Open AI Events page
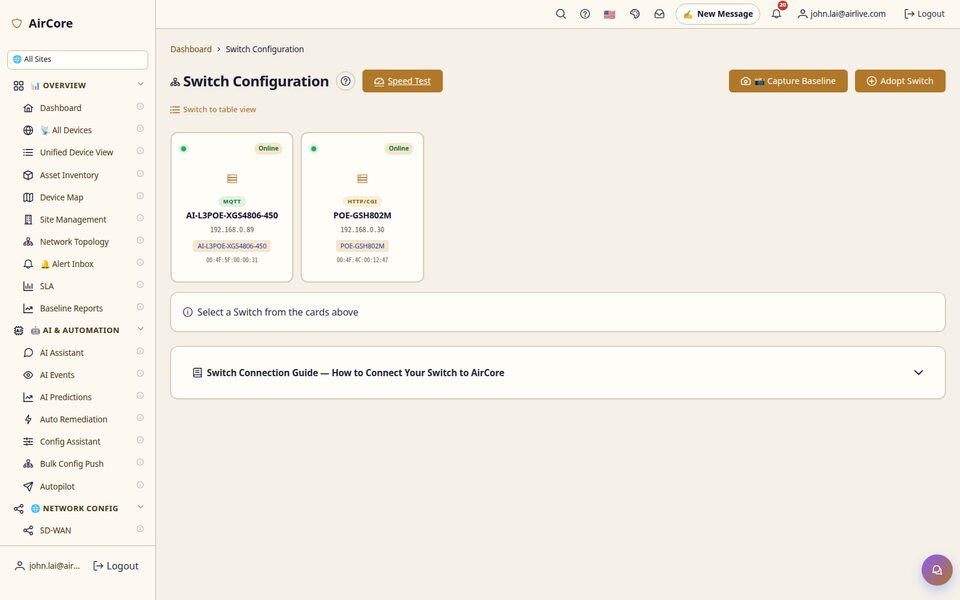Screen dimensions: 960x600 click(x=57, y=375)
